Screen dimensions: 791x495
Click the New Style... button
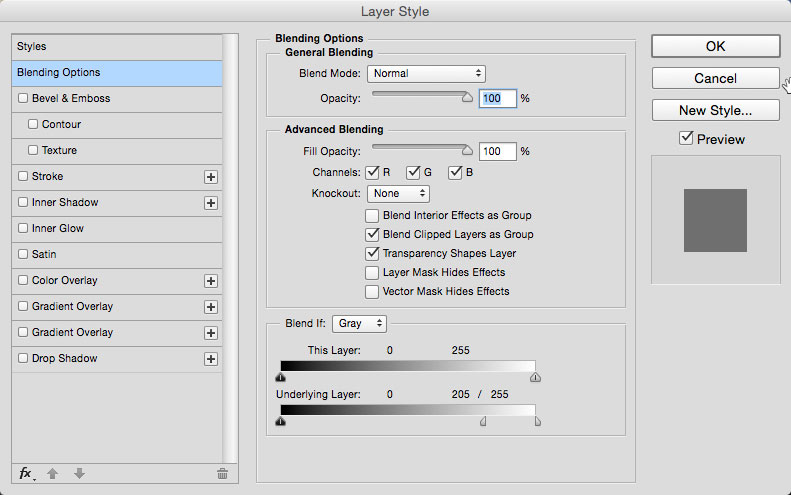point(715,110)
